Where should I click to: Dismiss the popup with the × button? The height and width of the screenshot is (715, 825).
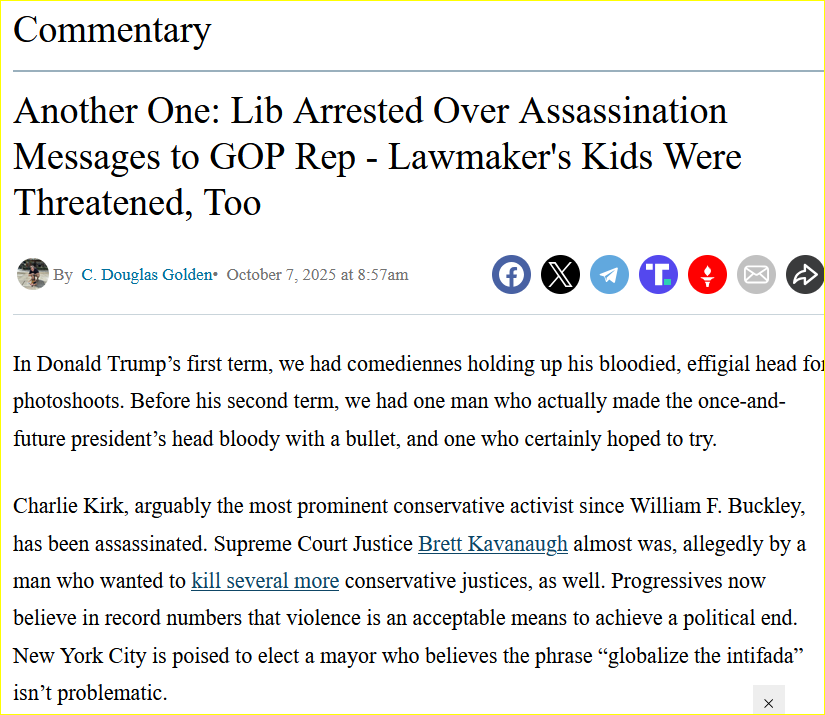point(768,703)
